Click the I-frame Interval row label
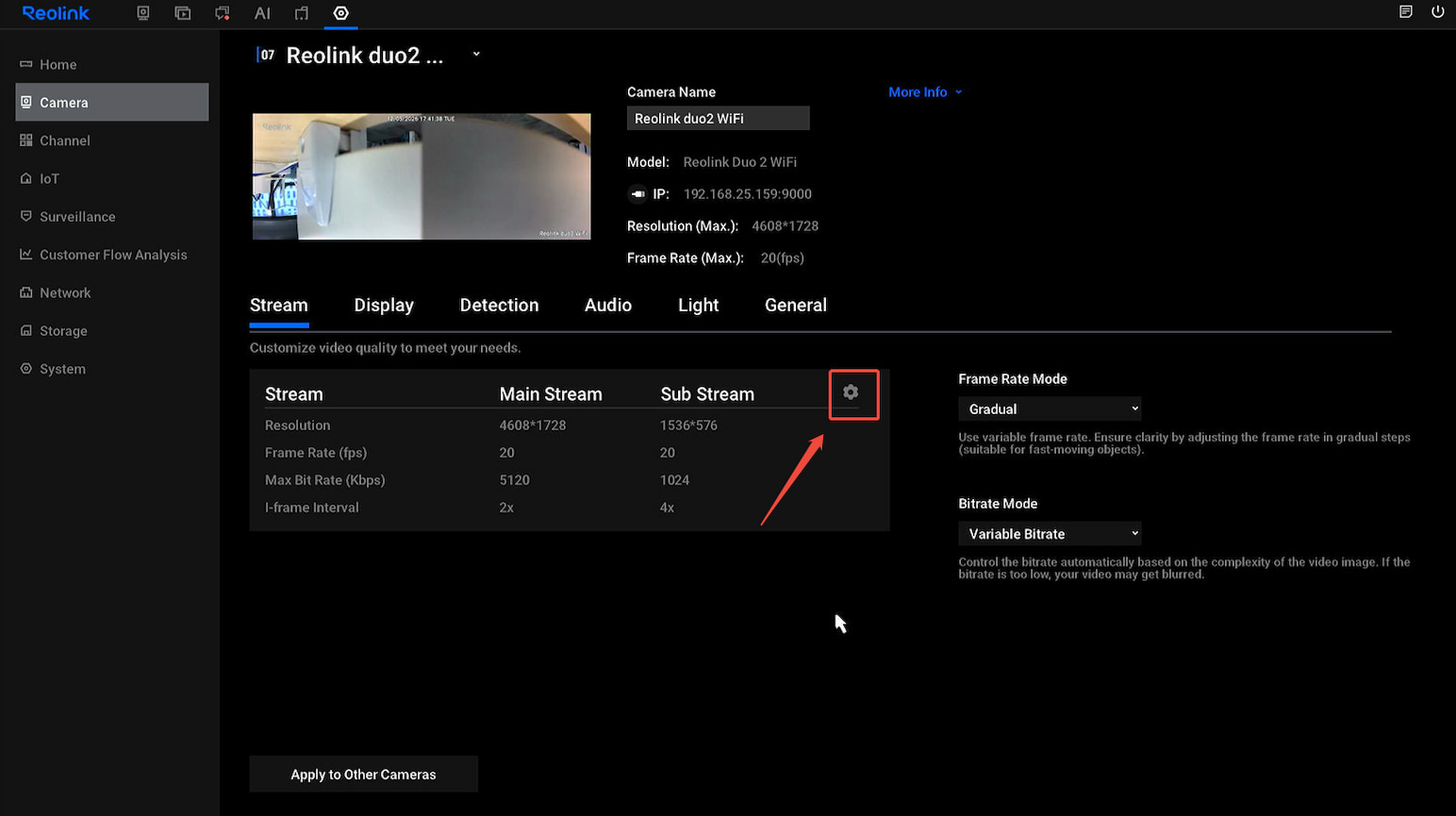Image resolution: width=1456 pixels, height=816 pixels. click(312, 508)
